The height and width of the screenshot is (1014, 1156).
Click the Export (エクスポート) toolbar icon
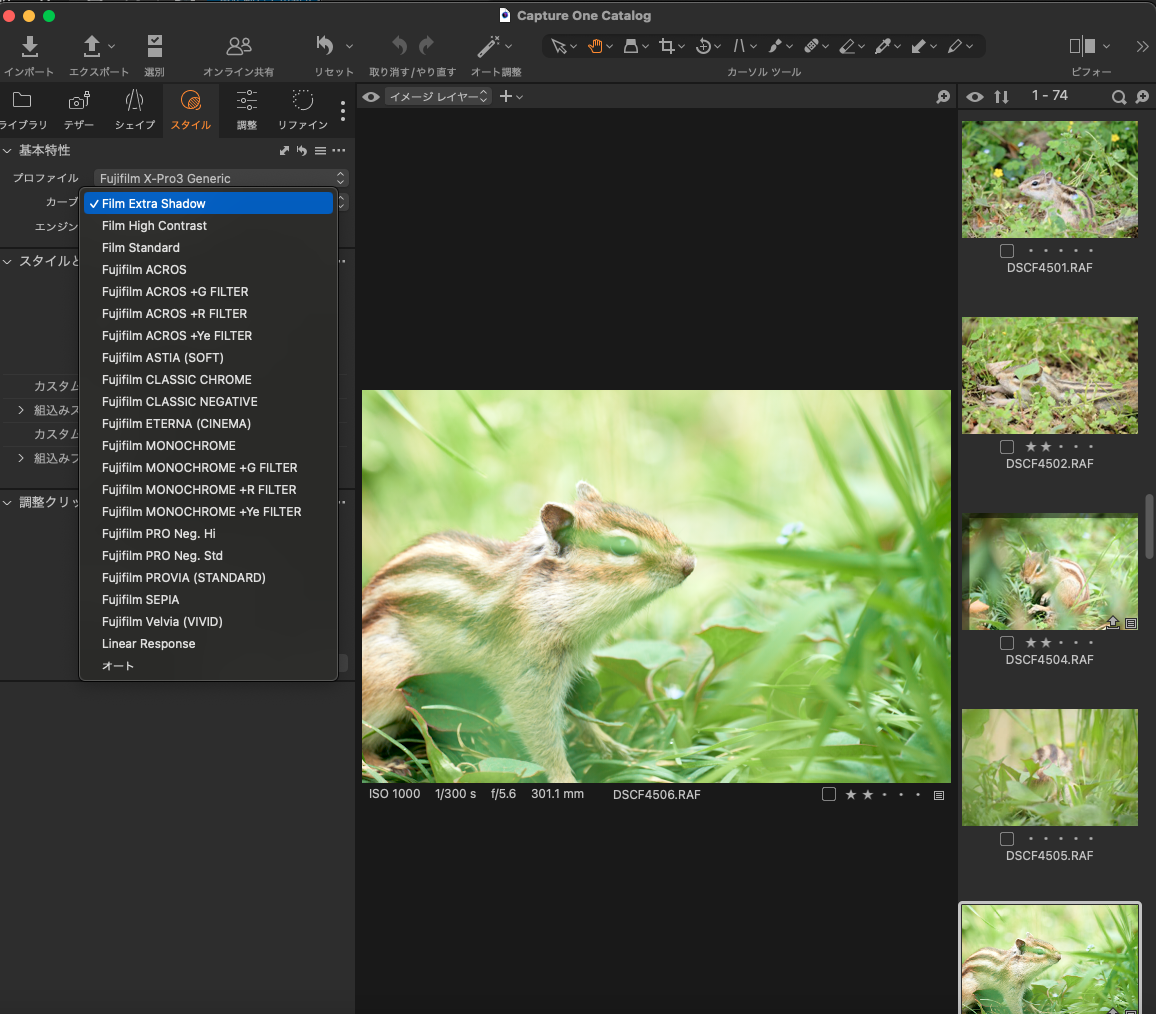coord(92,47)
